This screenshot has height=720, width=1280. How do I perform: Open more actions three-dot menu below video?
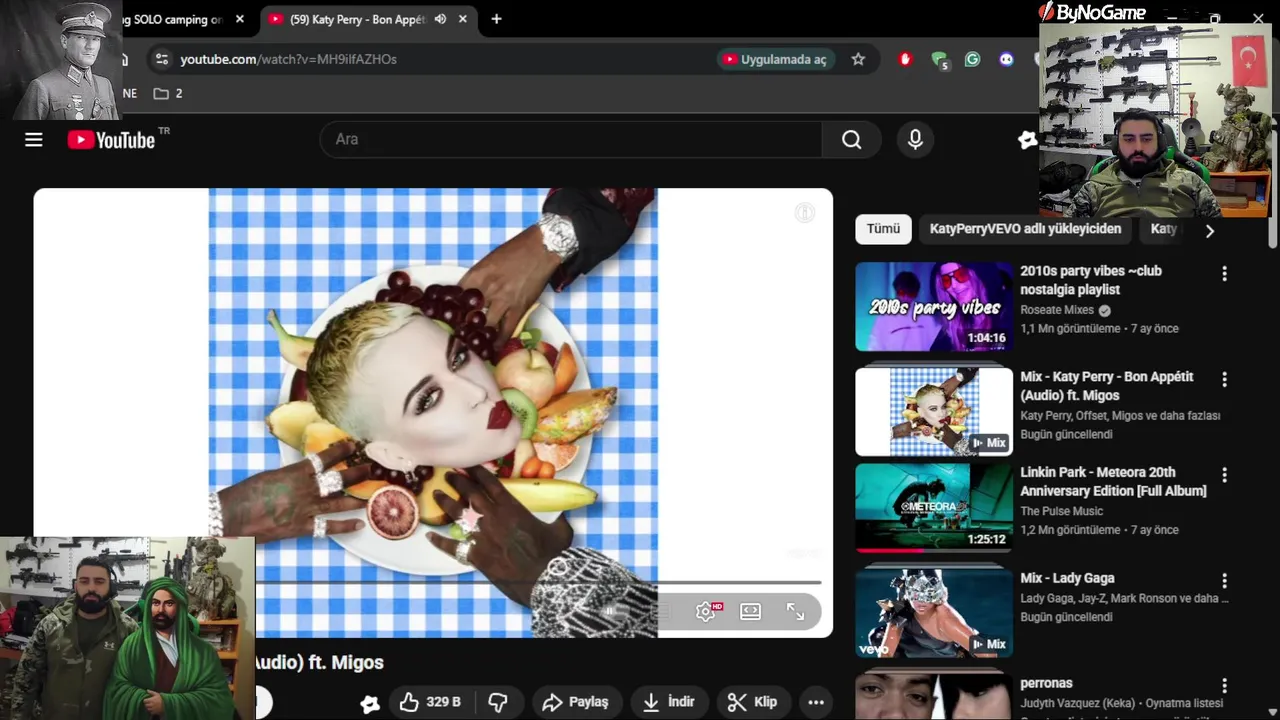816,702
